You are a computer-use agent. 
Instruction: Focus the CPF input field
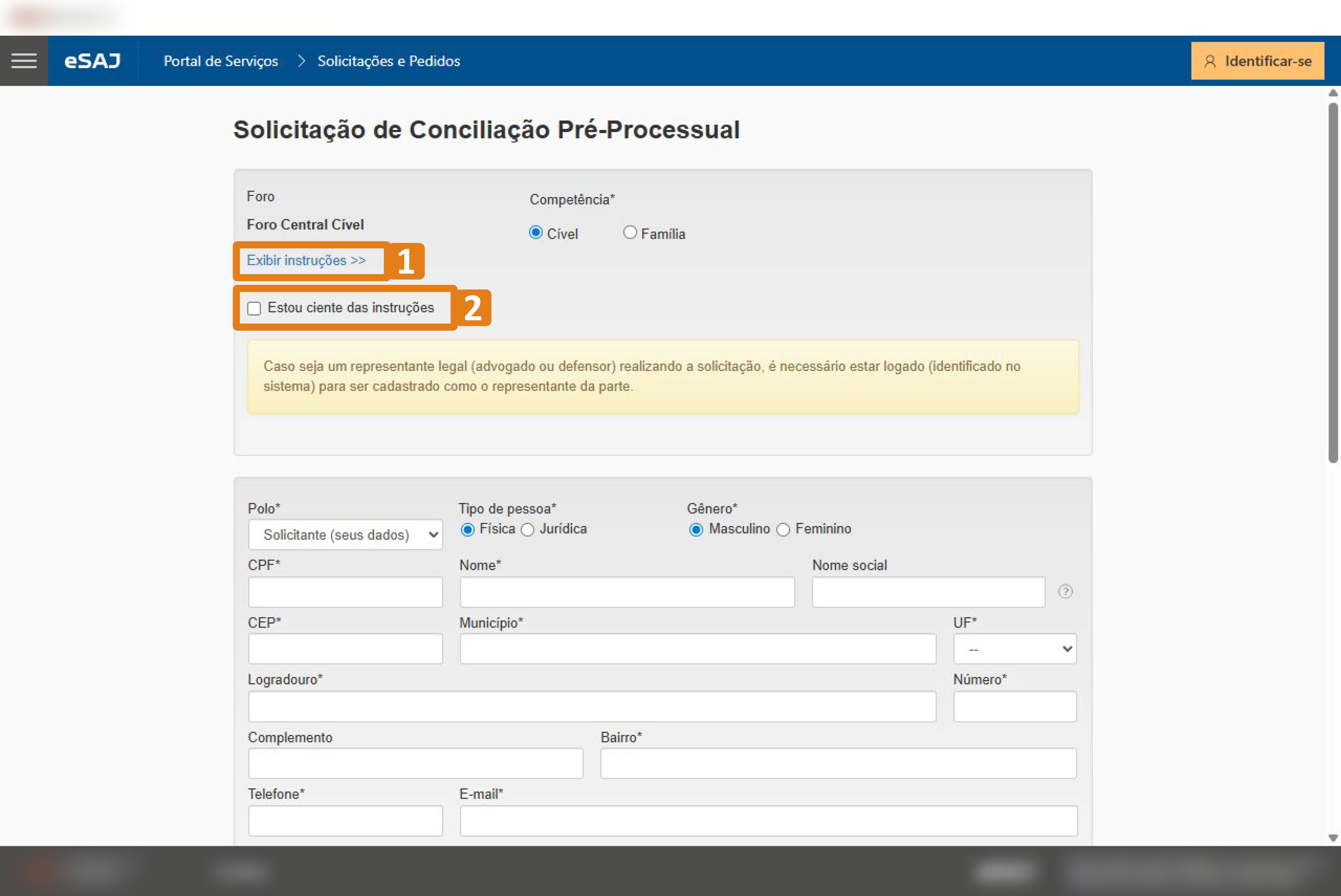pos(346,592)
